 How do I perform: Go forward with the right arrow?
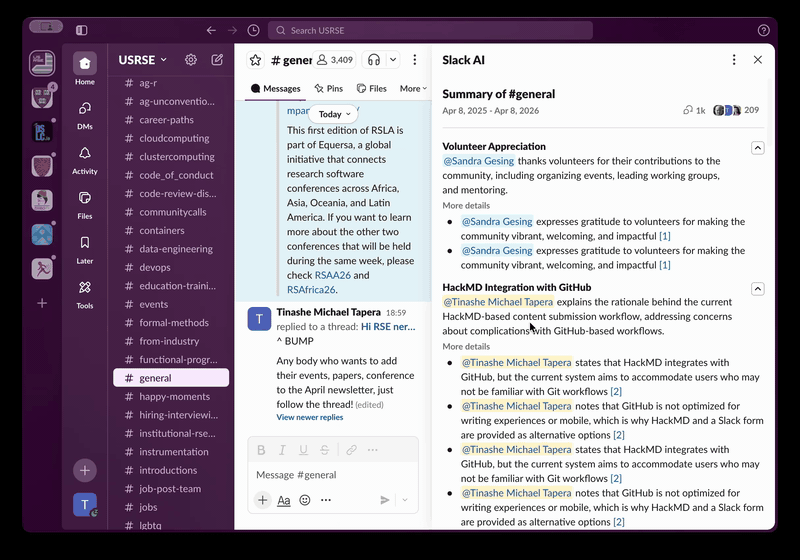coord(233,30)
